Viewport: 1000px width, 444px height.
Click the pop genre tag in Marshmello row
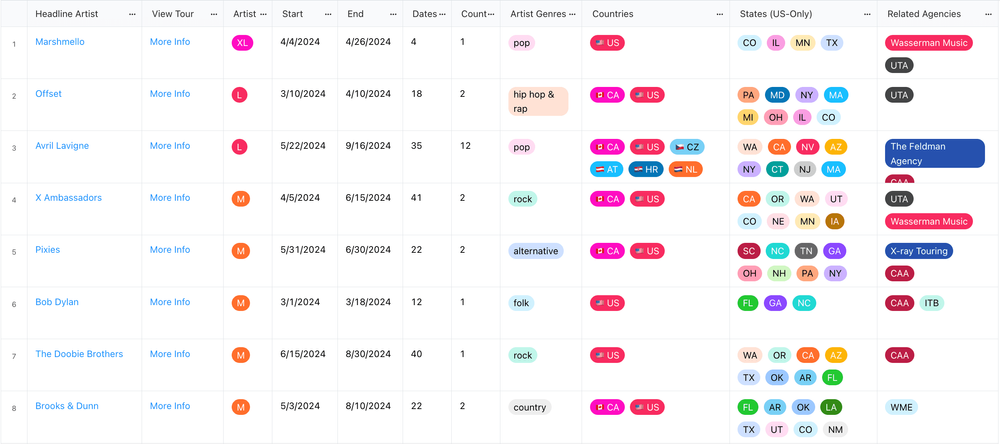(522, 43)
